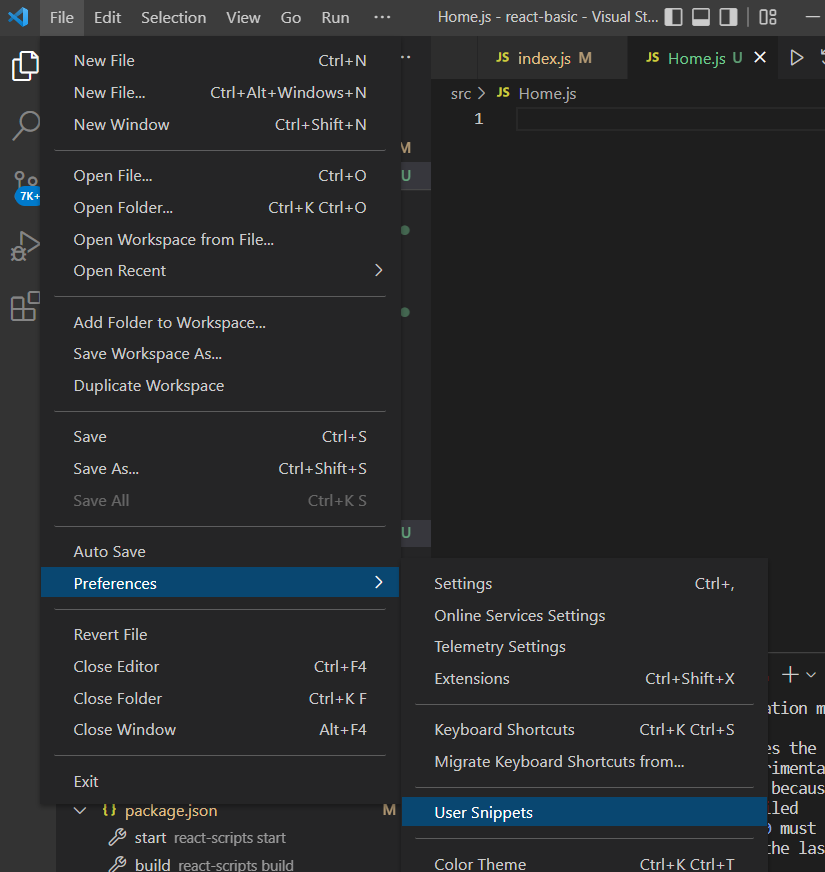
Task: Toggle the secondary side bar layout icon
Action: (728, 17)
